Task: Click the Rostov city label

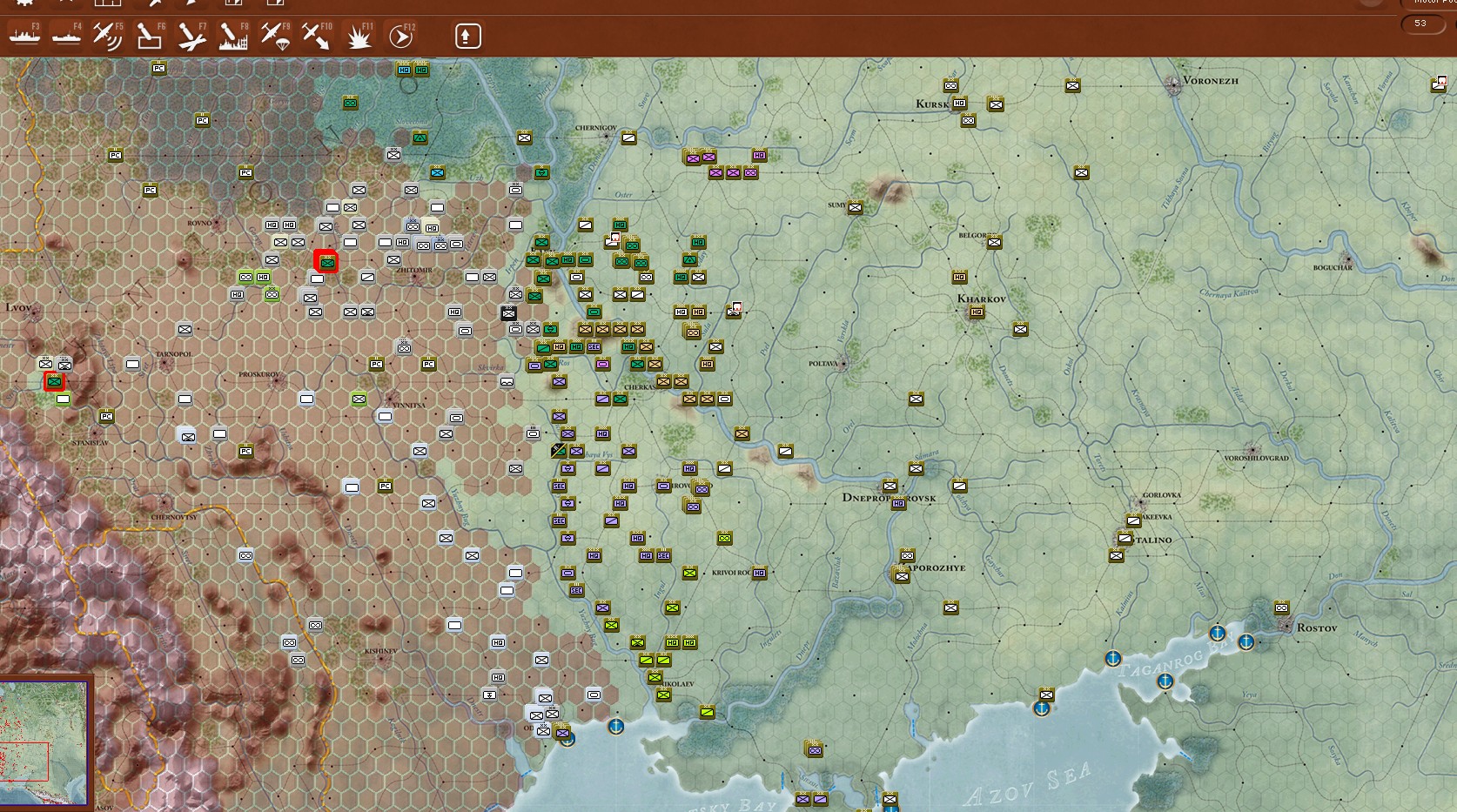Action: [1317, 627]
